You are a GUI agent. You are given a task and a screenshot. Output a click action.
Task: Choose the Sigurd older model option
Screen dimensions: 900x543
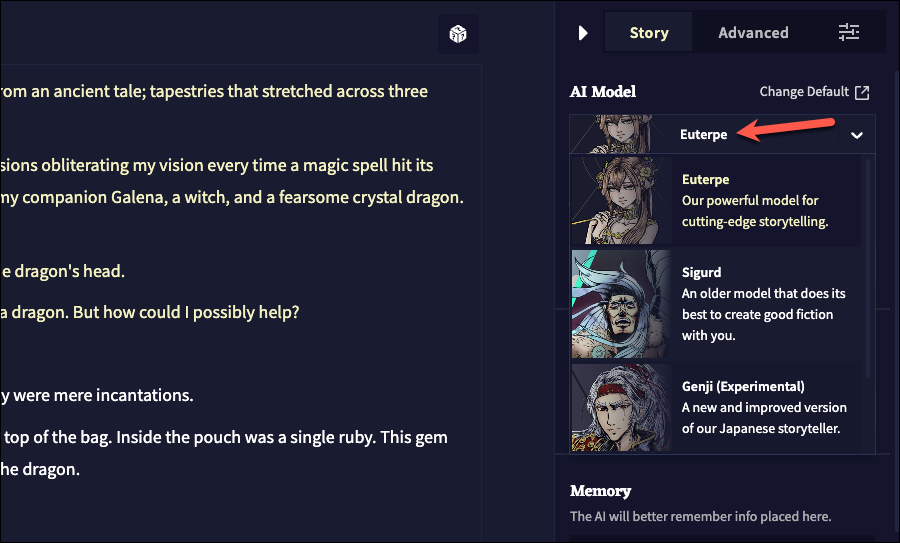(x=716, y=304)
